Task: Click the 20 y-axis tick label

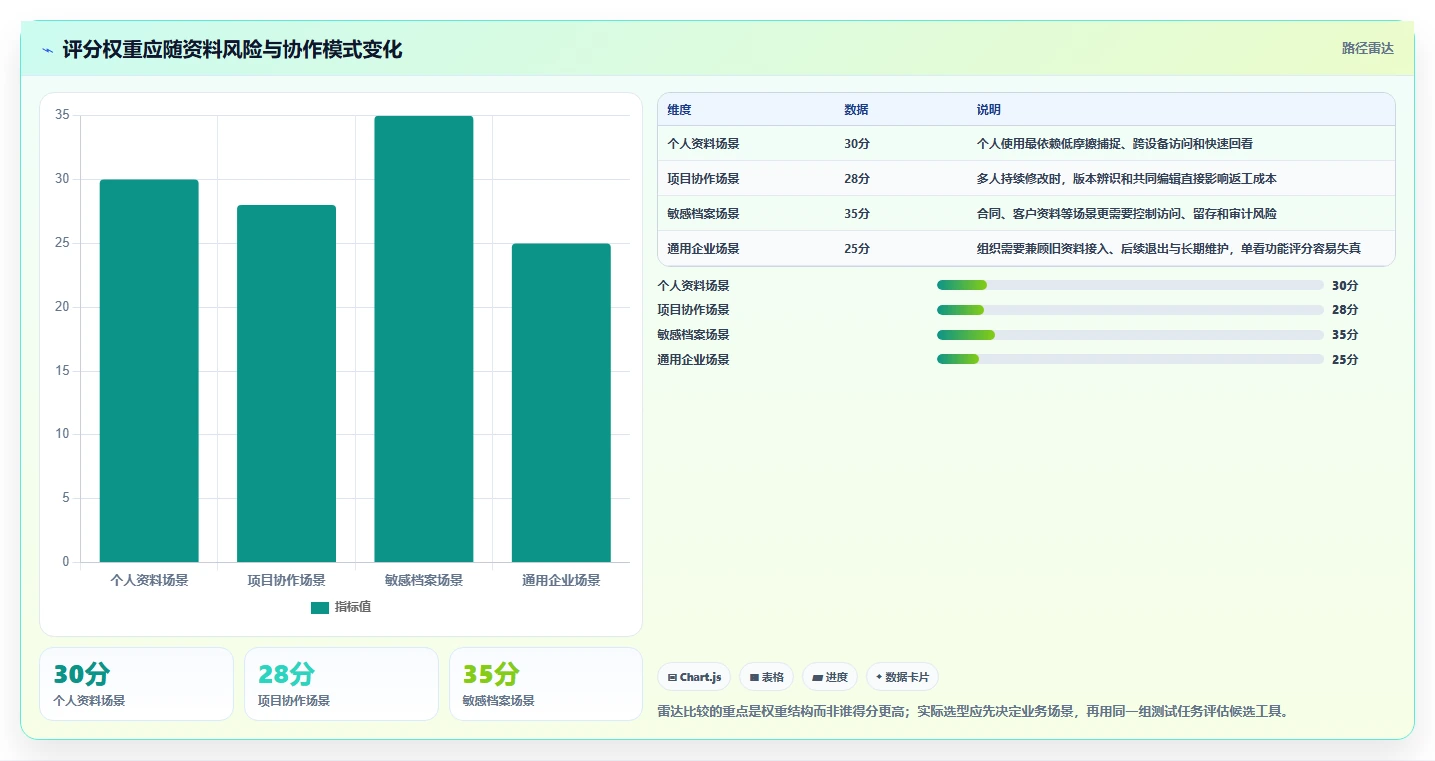Action: coord(62,307)
